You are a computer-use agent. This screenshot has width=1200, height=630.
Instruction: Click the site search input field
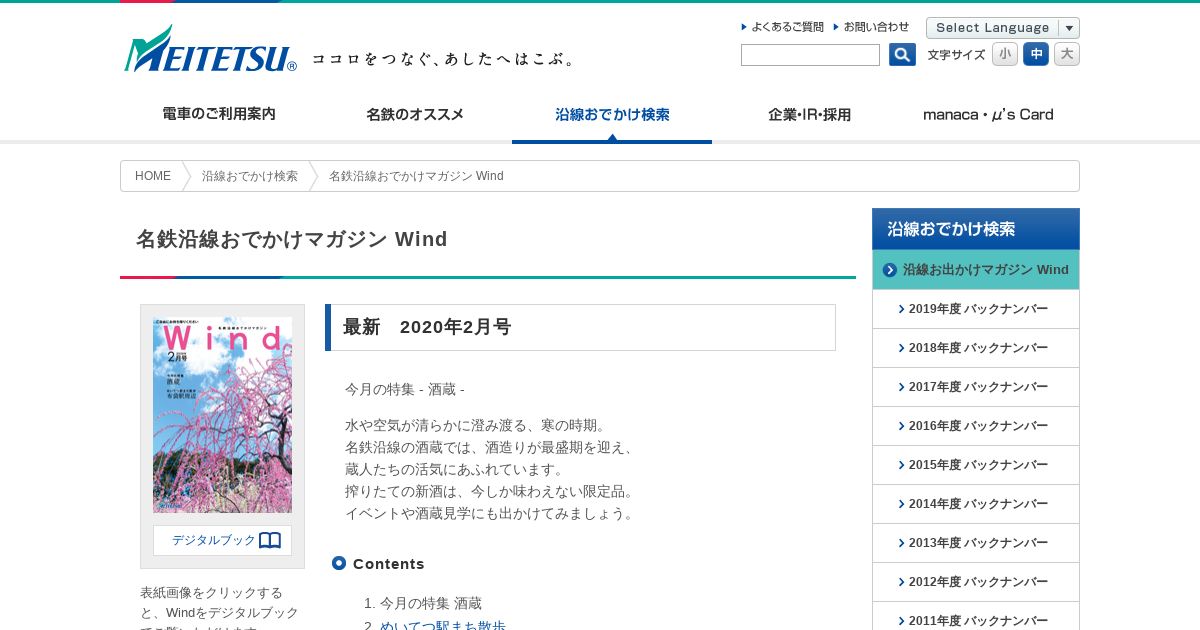pyautogui.click(x=810, y=55)
